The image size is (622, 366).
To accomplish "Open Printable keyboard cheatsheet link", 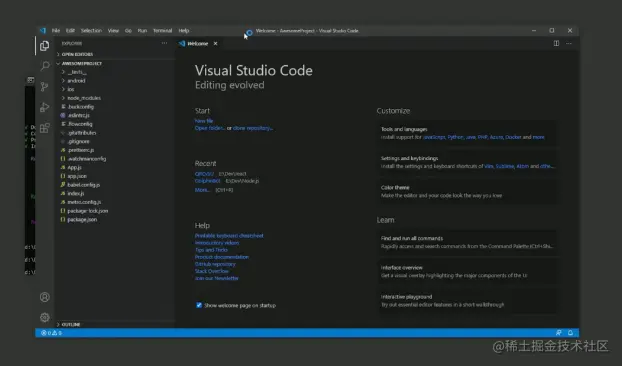I will pyautogui.click(x=229, y=236).
